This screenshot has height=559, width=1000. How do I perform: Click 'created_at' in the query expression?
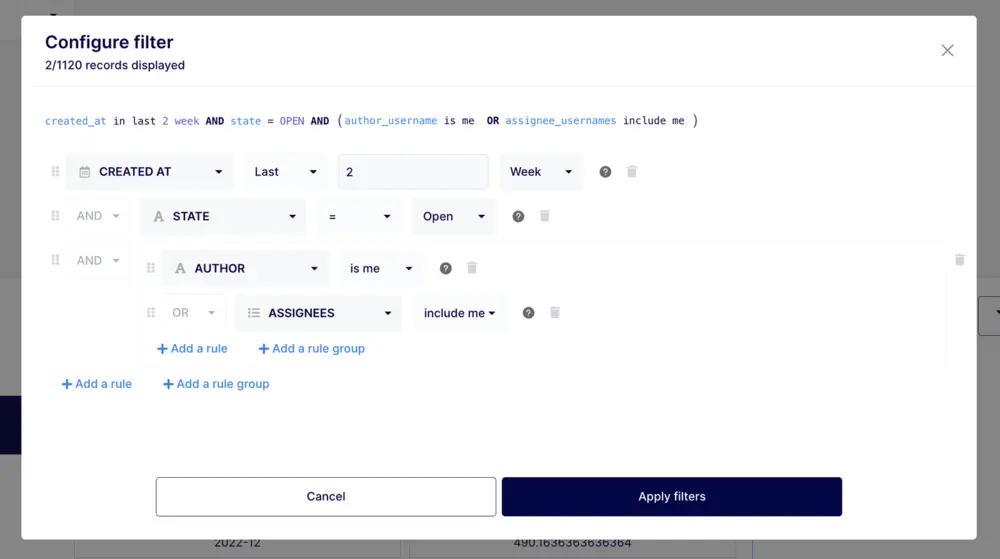click(75, 120)
